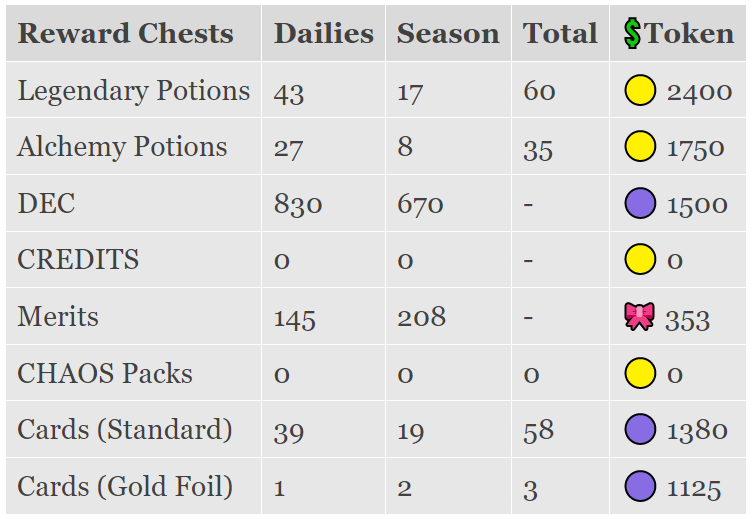The image size is (752, 519).
Task: Select the Total column header
Action: coord(560,34)
